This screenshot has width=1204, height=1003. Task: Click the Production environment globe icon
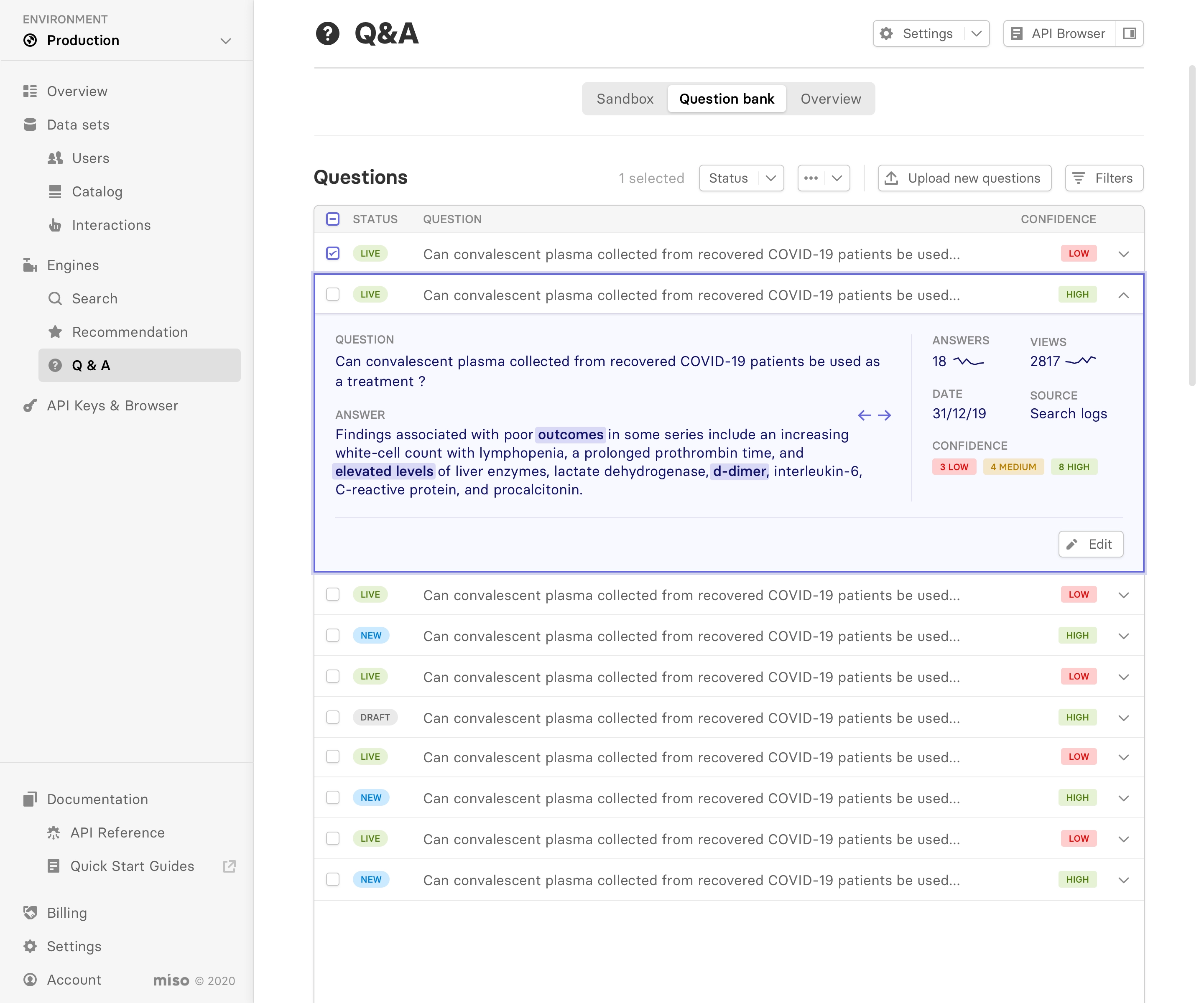(x=30, y=40)
